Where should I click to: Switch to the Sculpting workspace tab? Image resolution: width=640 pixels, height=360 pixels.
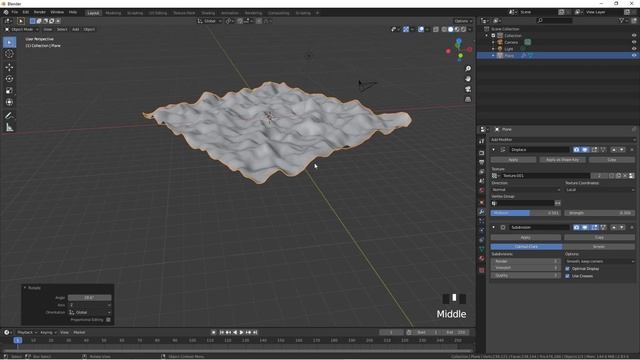[135, 13]
